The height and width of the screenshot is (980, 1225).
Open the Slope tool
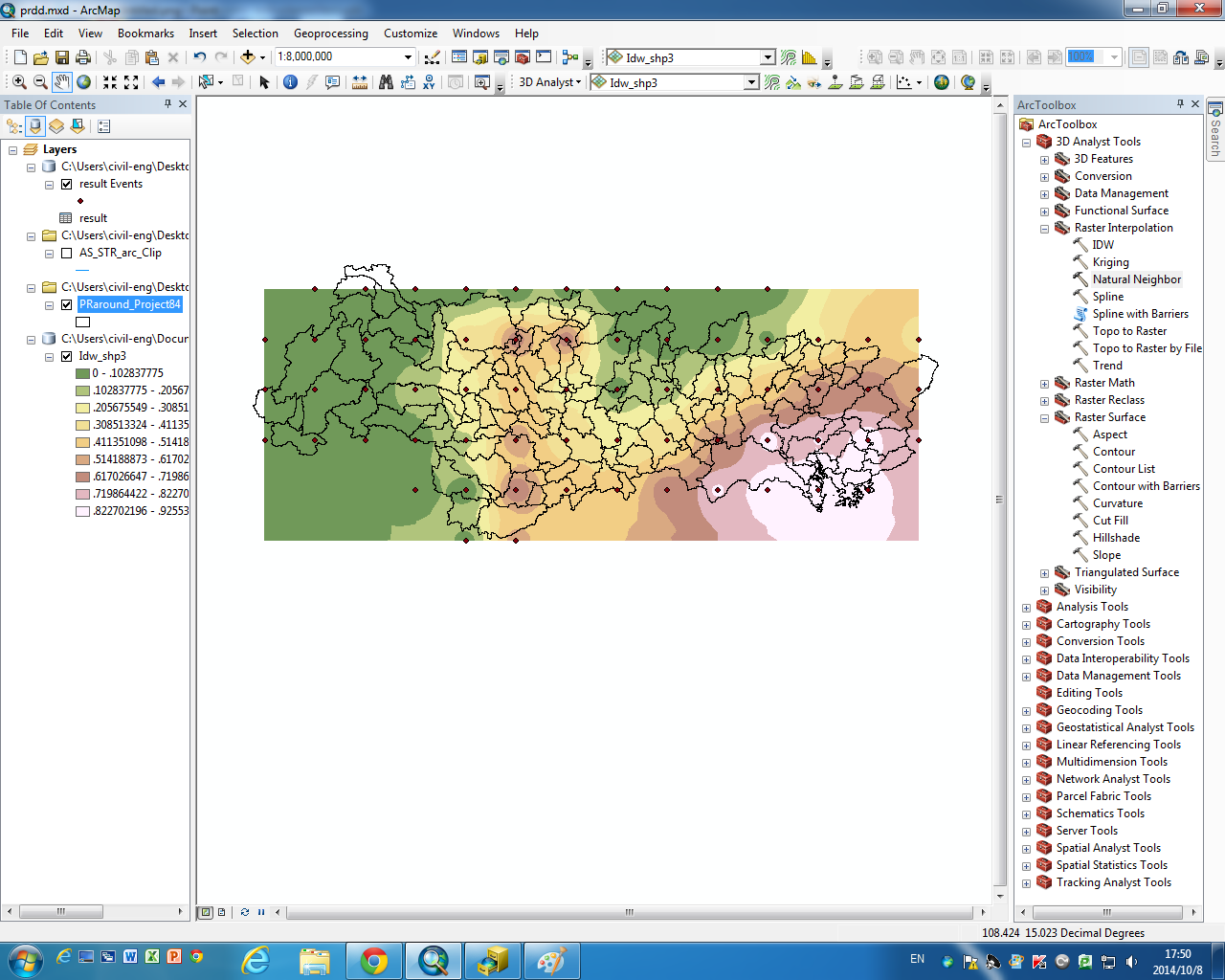click(x=1106, y=555)
